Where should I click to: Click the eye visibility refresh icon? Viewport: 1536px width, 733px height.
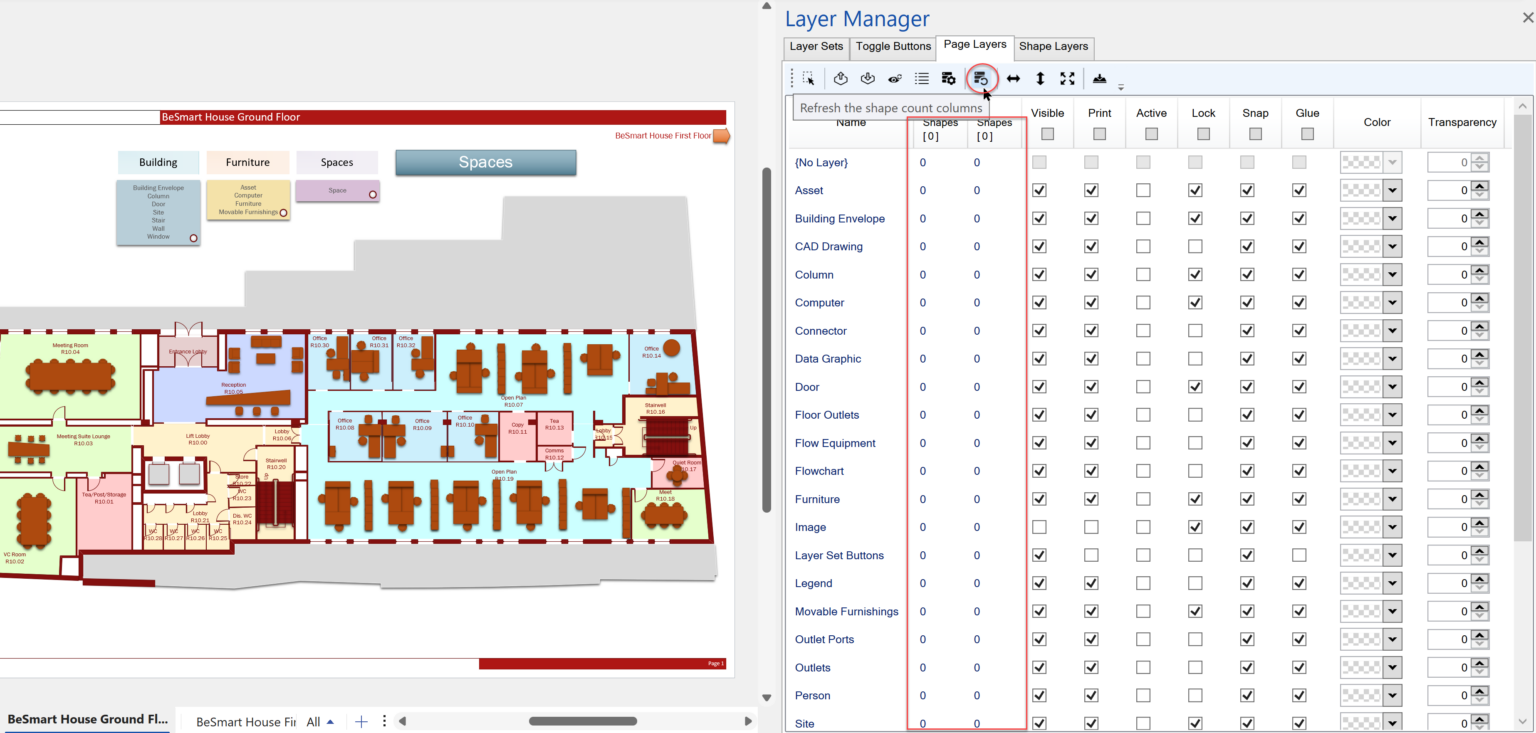click(895, 78)
